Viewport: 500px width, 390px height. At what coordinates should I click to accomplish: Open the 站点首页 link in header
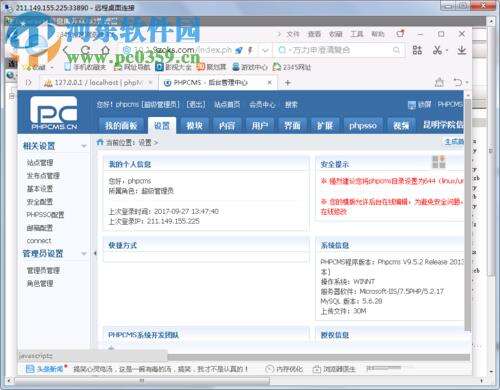click(227, 105)
